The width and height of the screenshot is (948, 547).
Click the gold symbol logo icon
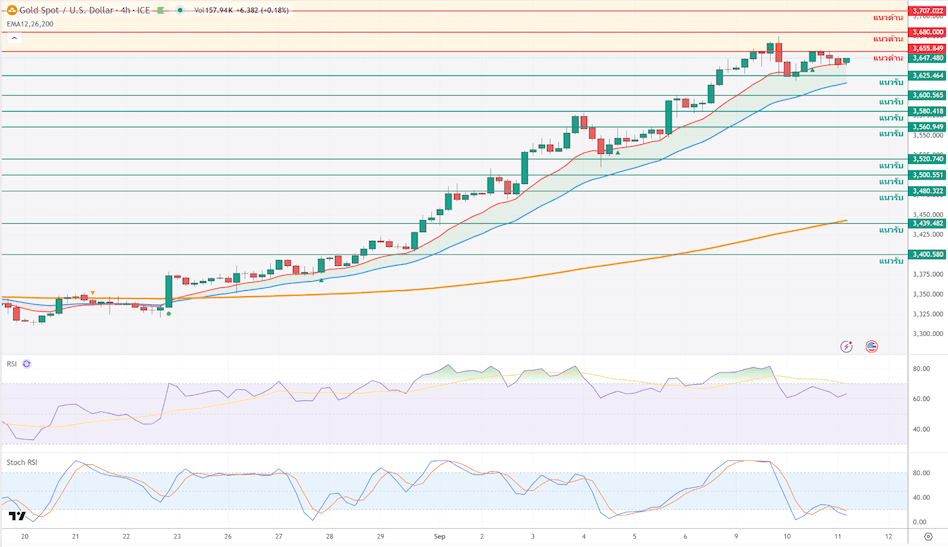(x=12, y=9)
